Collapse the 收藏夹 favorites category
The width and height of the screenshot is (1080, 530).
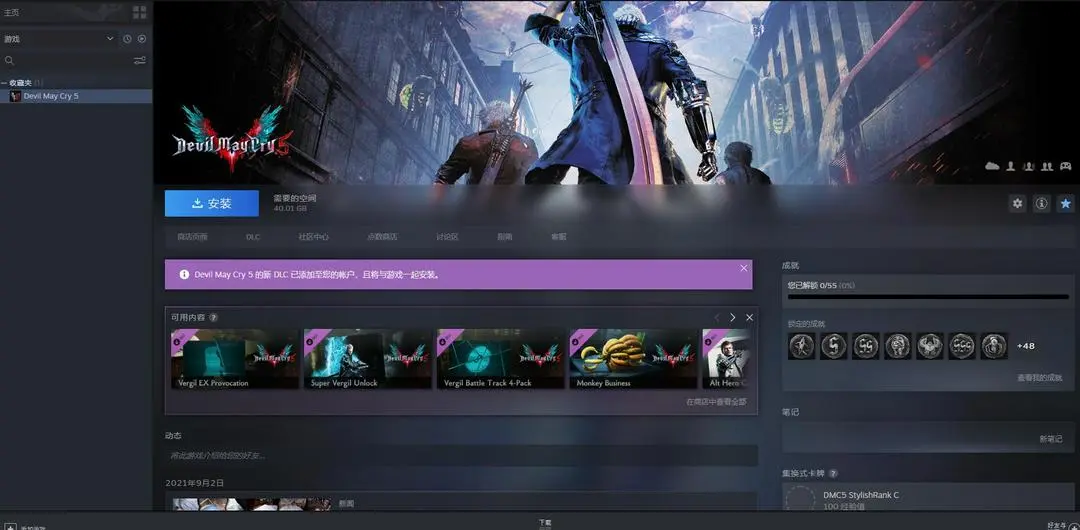point(4,83)
